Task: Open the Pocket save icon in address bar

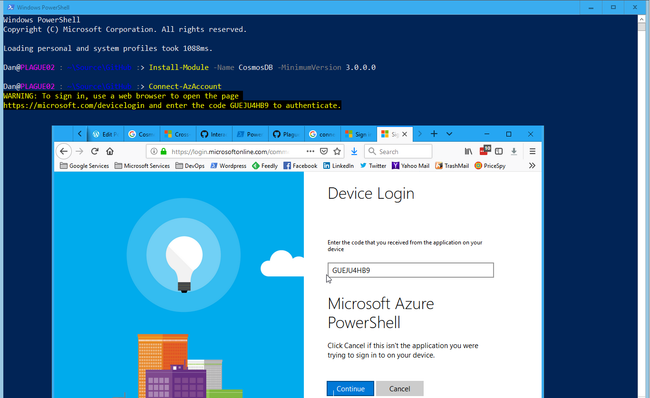Action: [324, 151]
